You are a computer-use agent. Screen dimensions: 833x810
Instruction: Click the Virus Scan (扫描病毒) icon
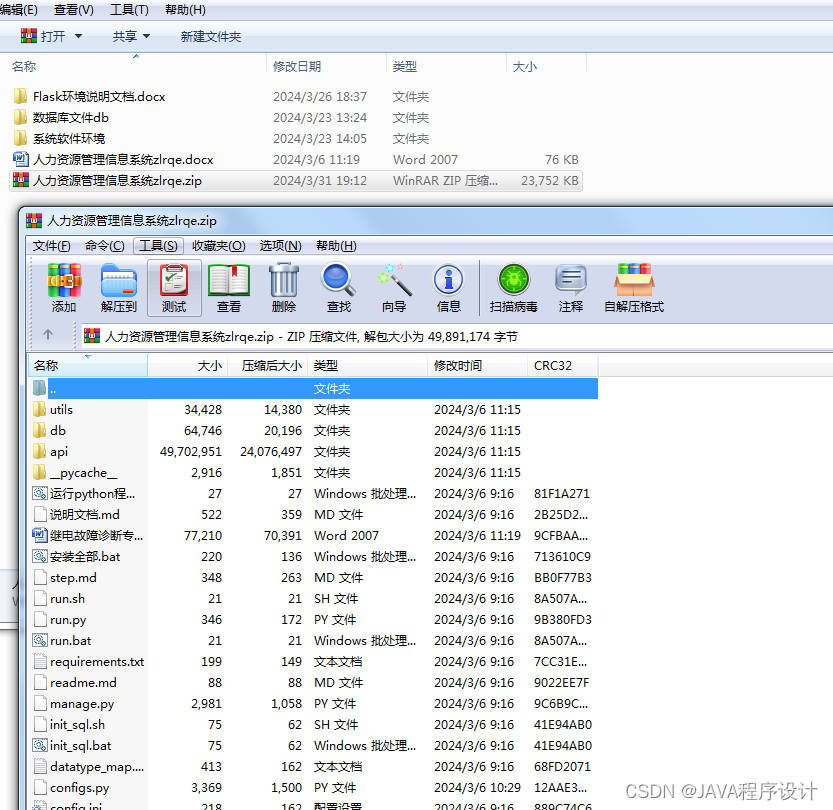click(x=514, y=279)
